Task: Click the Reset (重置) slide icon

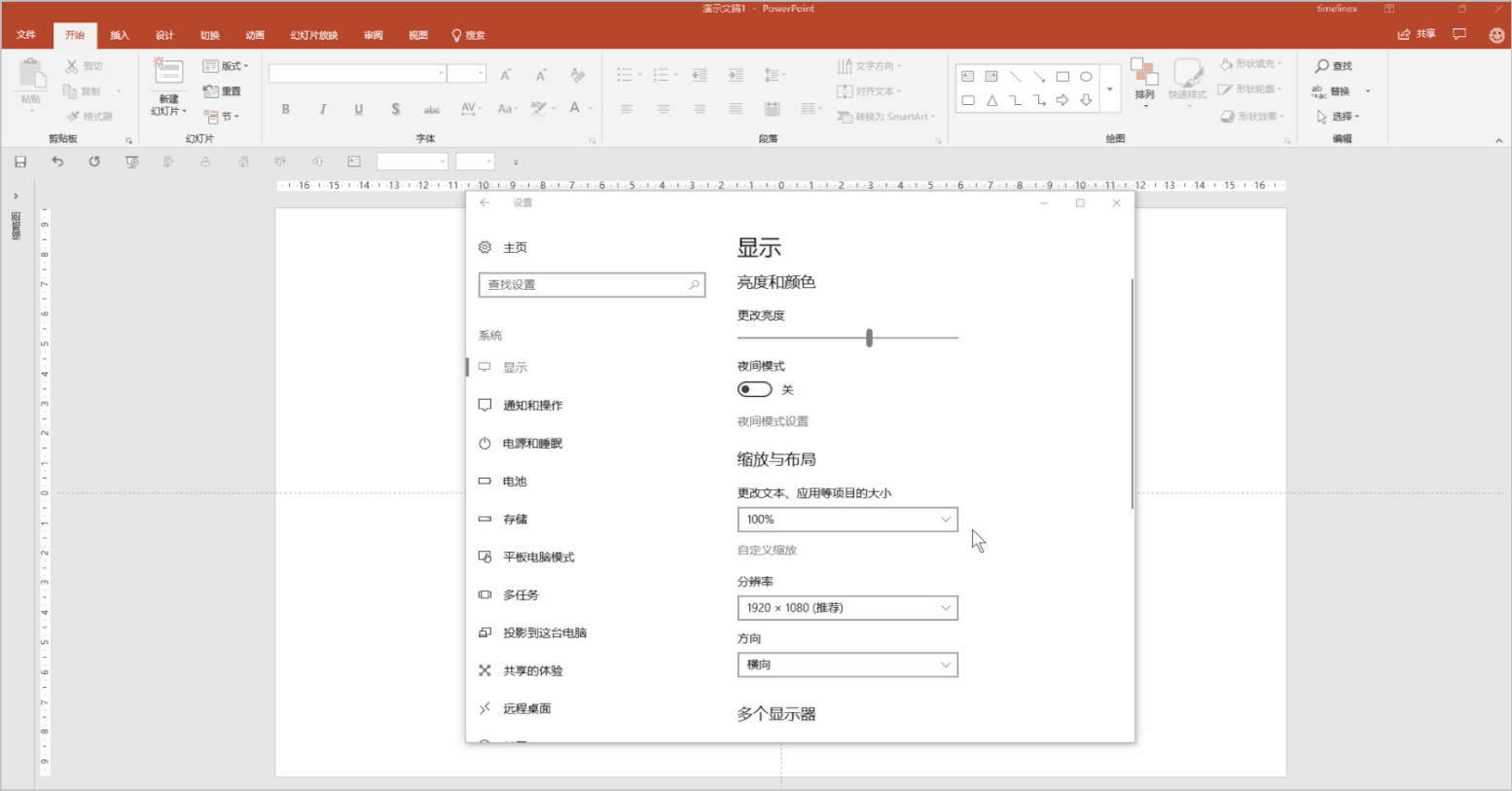Action: click(x=210, y=91)
